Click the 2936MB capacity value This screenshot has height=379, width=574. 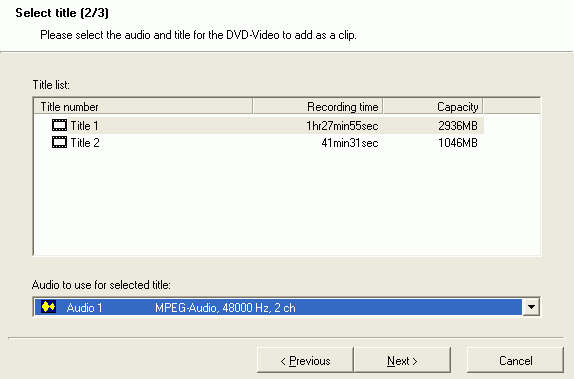coord(458,126)
